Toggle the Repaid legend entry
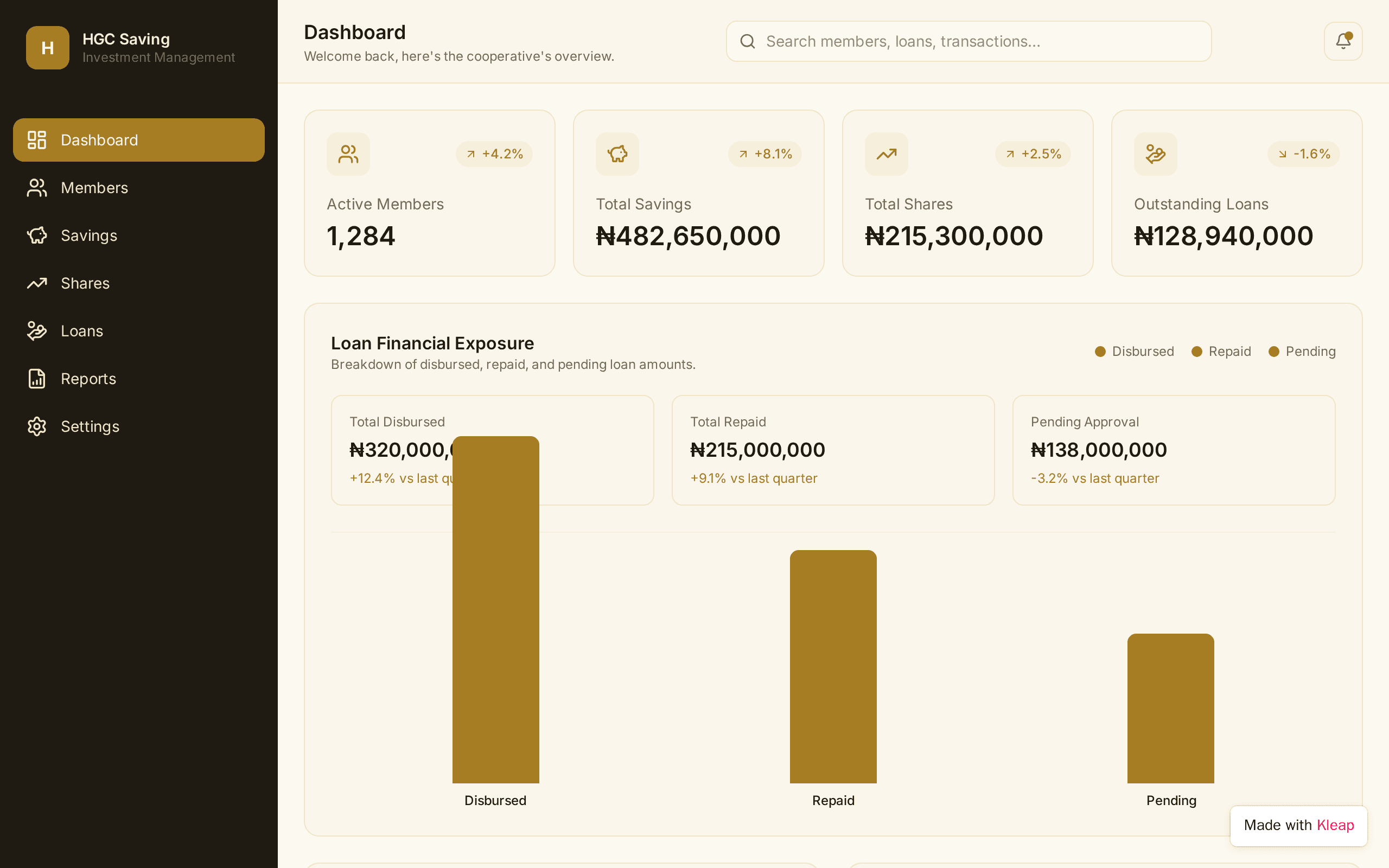Viewport: 1389px width, 868px height. coord(1221,352)
